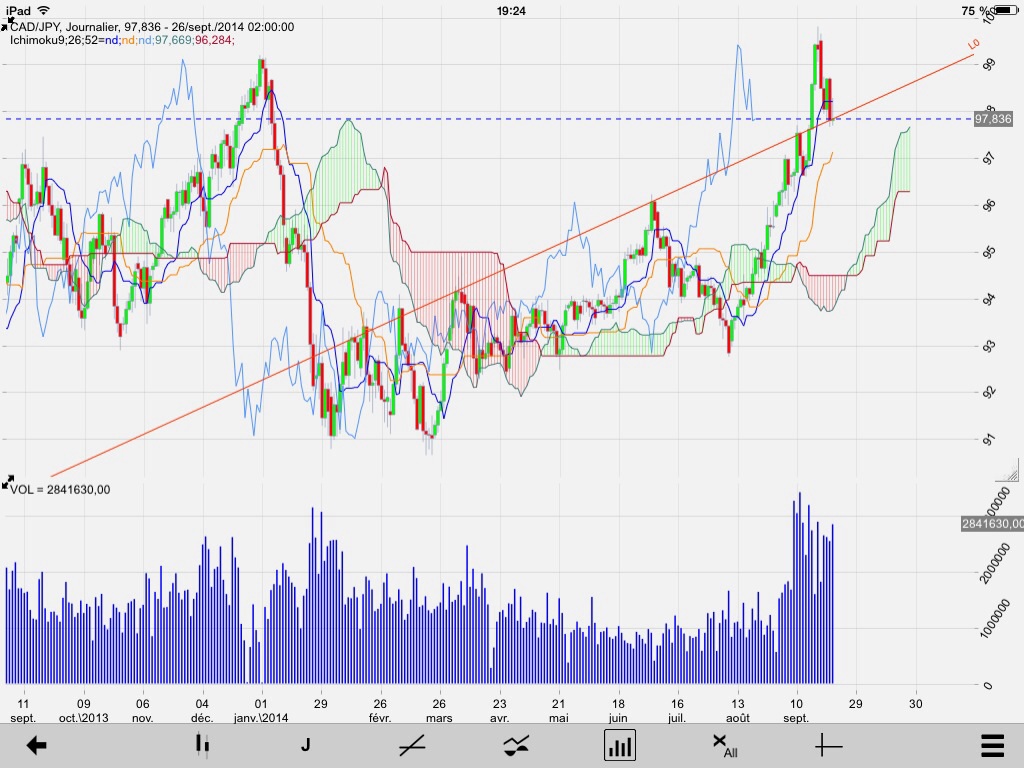
Task: Tap the 09 oct.\2013 date label
Action: click(x=84, y=711)
